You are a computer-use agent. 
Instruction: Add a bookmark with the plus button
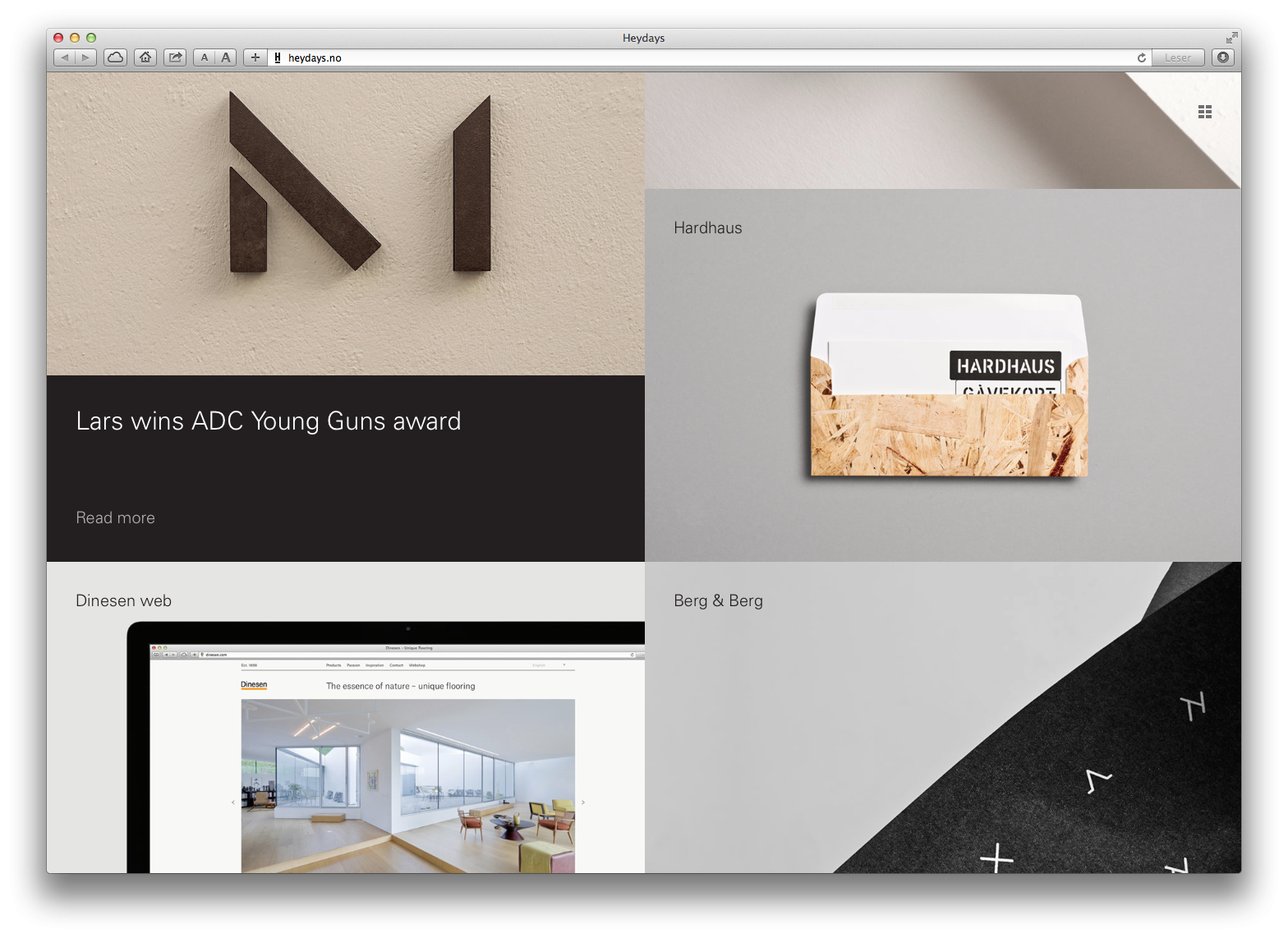coord(255,57)
